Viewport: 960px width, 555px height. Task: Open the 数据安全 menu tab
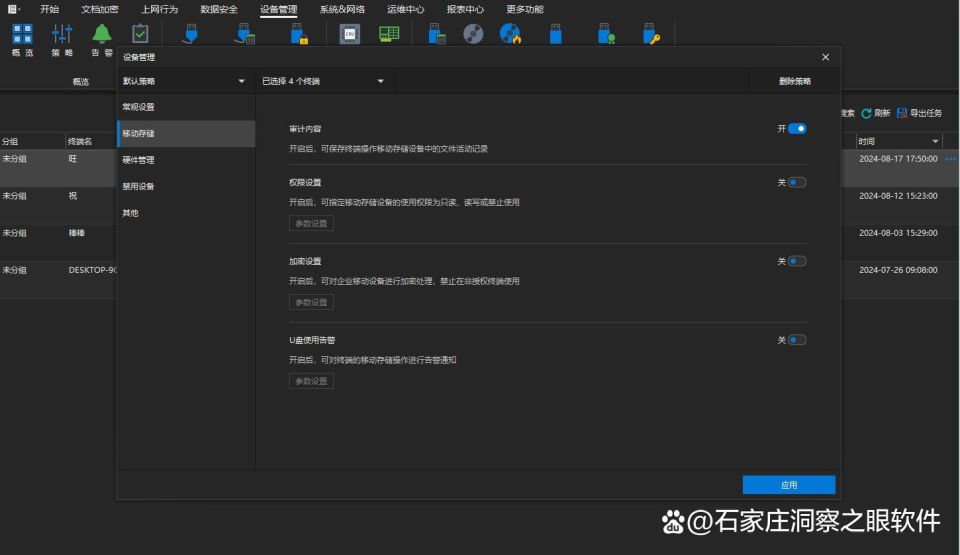219,9
